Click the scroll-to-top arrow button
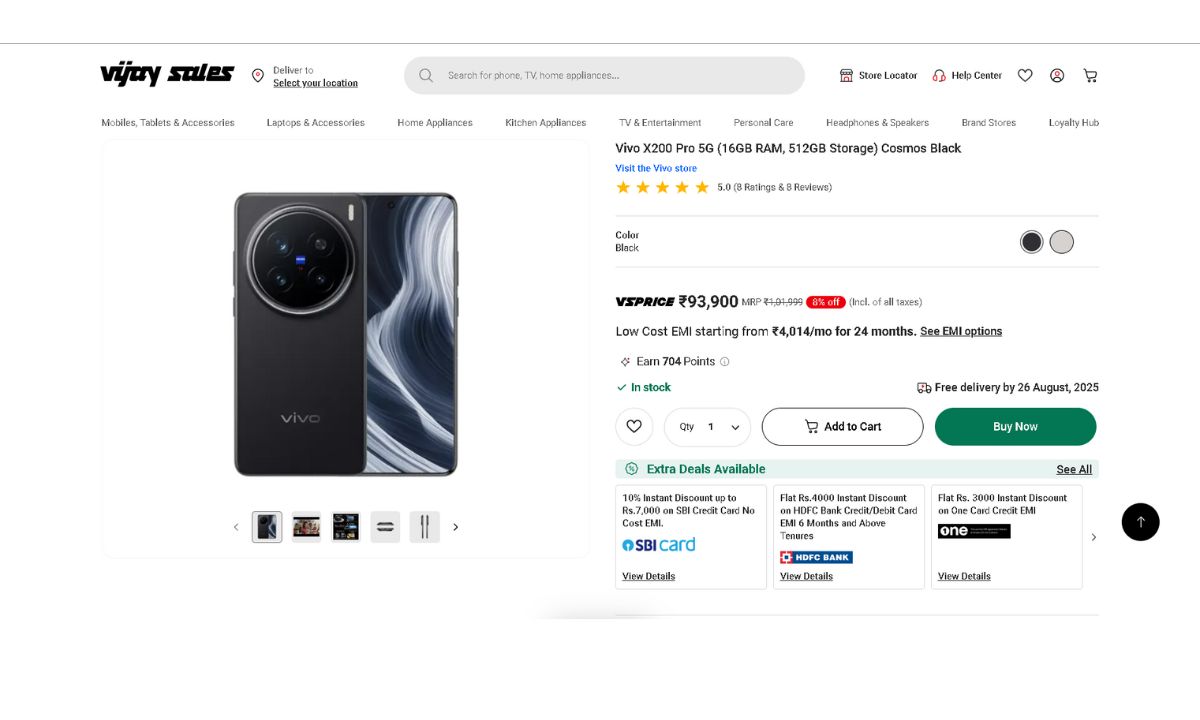 pos(1140,522)
